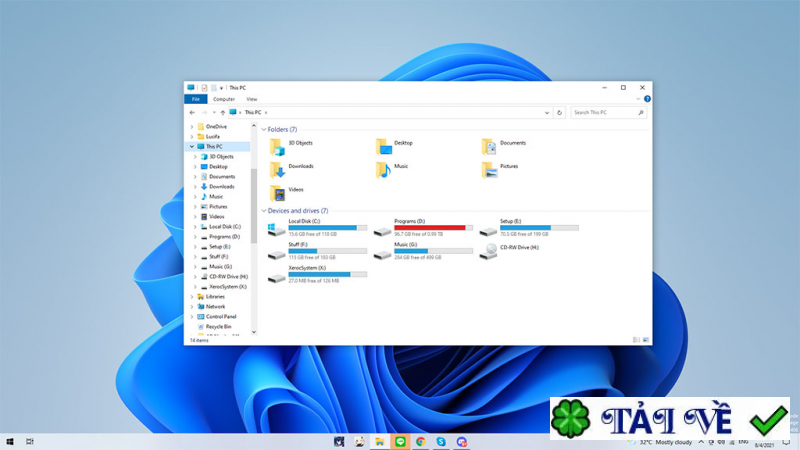Click the red Programs (D:) usage bar
The width and height of the screenshot is (800, 450).
pos(433,228)
